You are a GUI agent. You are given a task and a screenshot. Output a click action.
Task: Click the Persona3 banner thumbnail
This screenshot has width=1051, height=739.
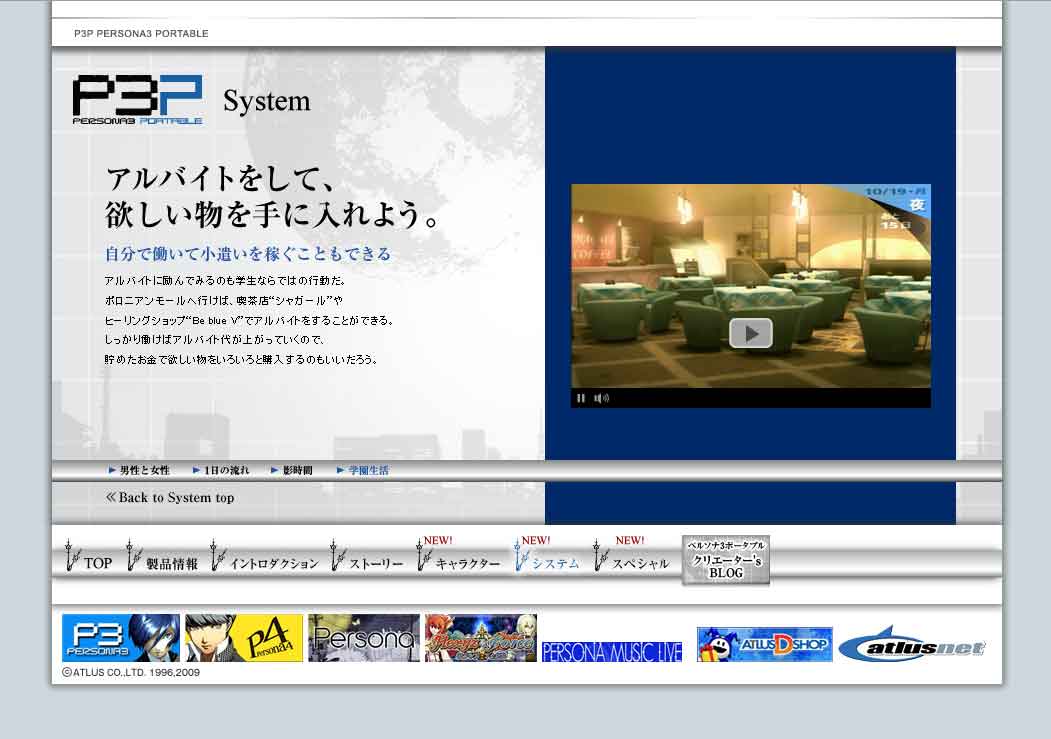coord(121,638)
